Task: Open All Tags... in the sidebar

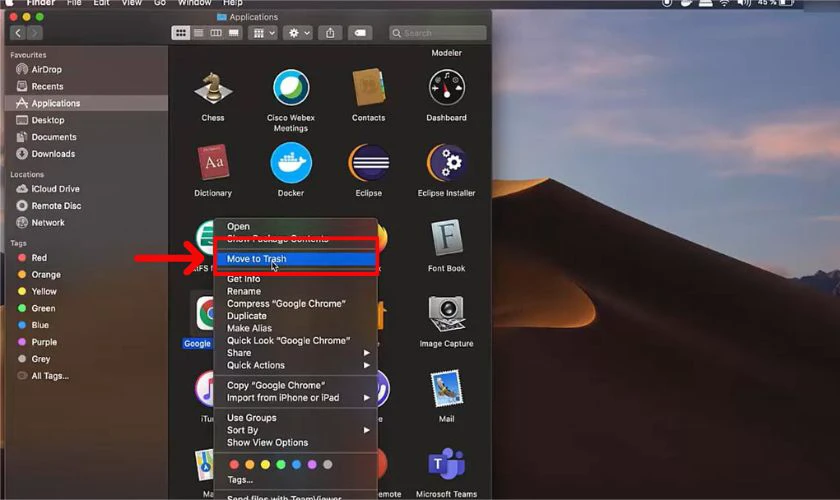Action: (x=86, y=376)
